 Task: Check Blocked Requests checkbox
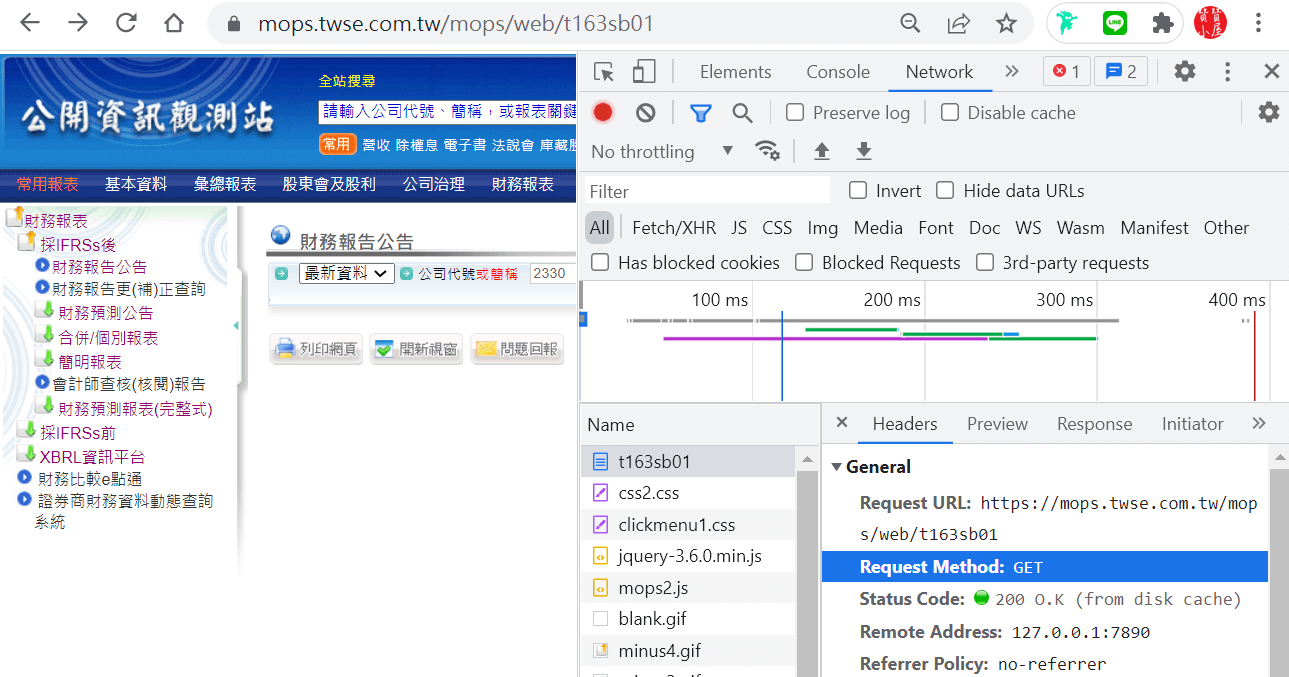click(x=804, y=262)
